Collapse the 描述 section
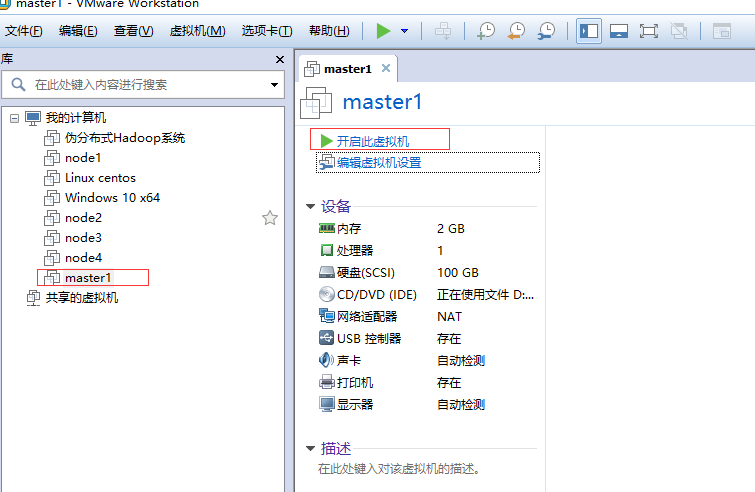755x492 pixels. point(310,449)
